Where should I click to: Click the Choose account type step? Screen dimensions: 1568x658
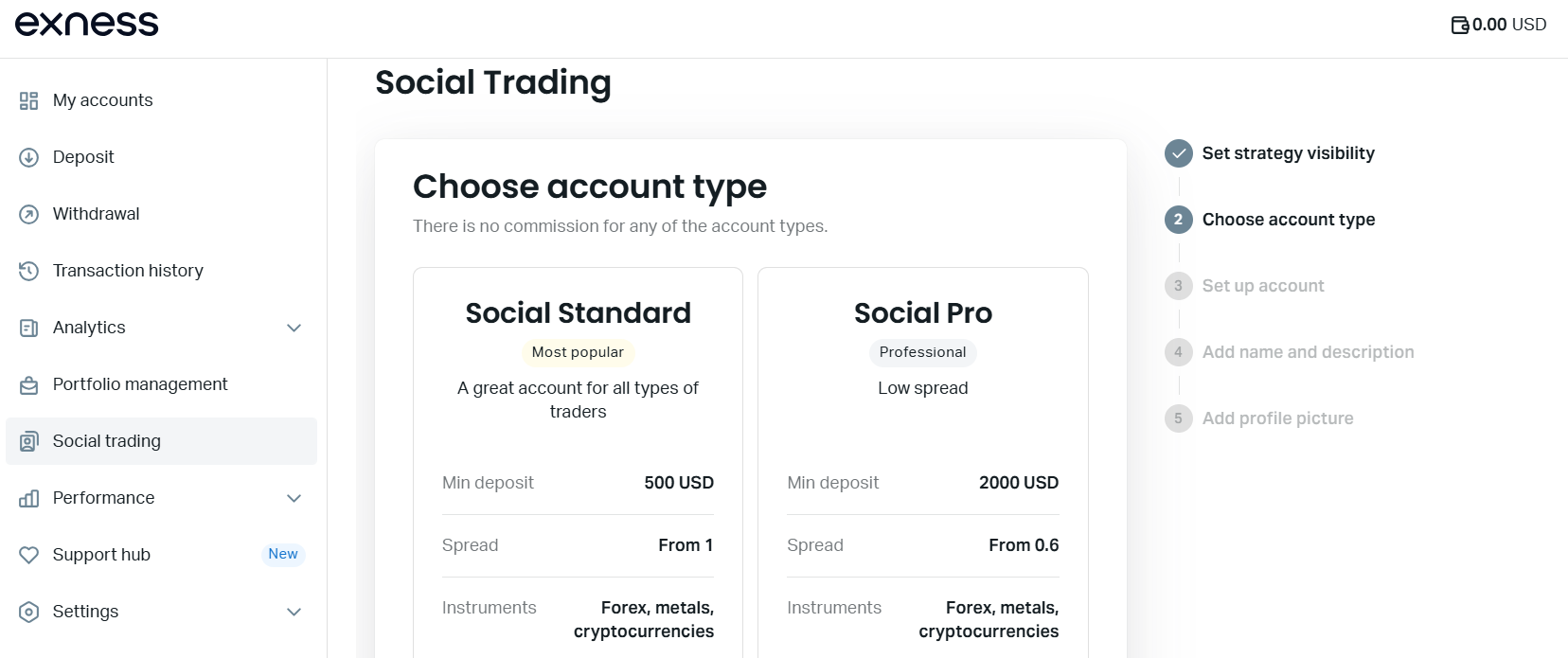tap(1288, 220)
